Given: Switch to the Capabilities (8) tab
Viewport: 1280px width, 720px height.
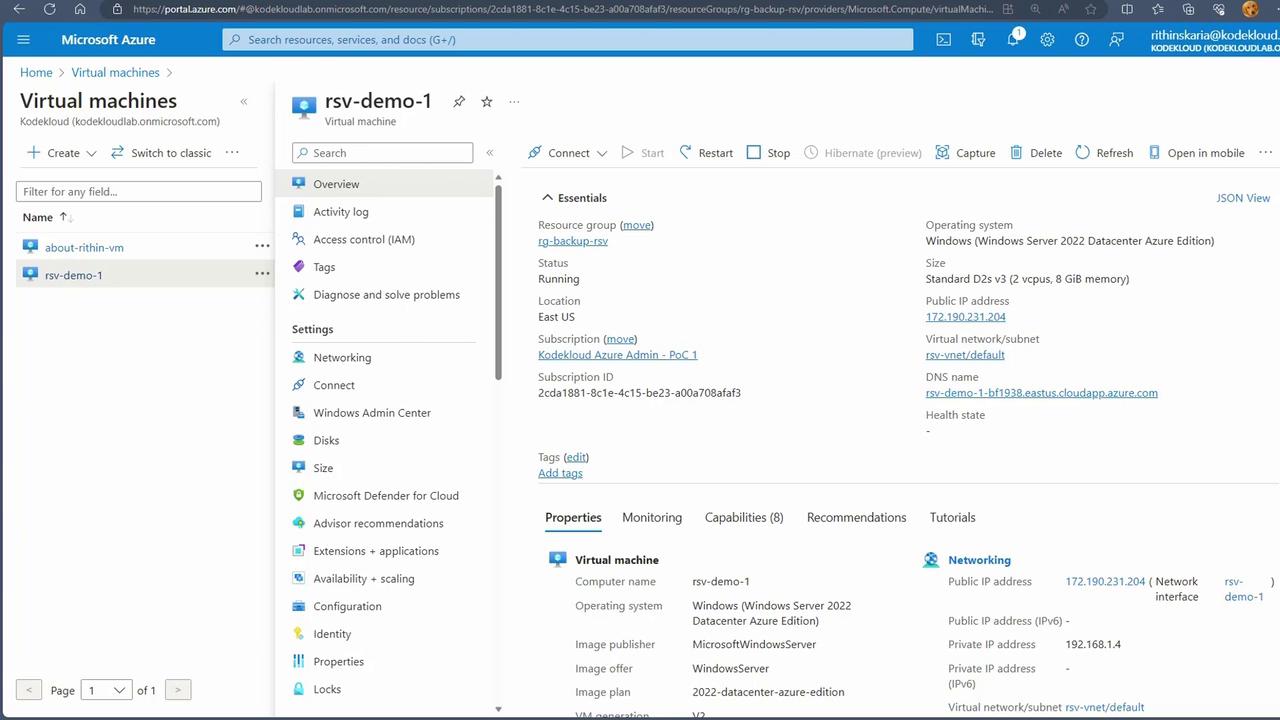Looking at the screenshot, I should coord(744,517).
